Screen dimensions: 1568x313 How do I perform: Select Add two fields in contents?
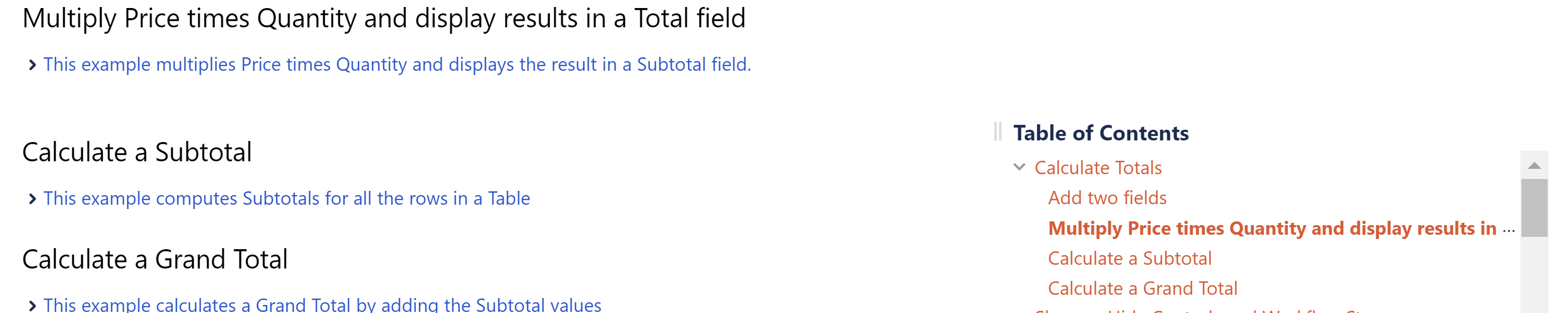click(1107, 198)
